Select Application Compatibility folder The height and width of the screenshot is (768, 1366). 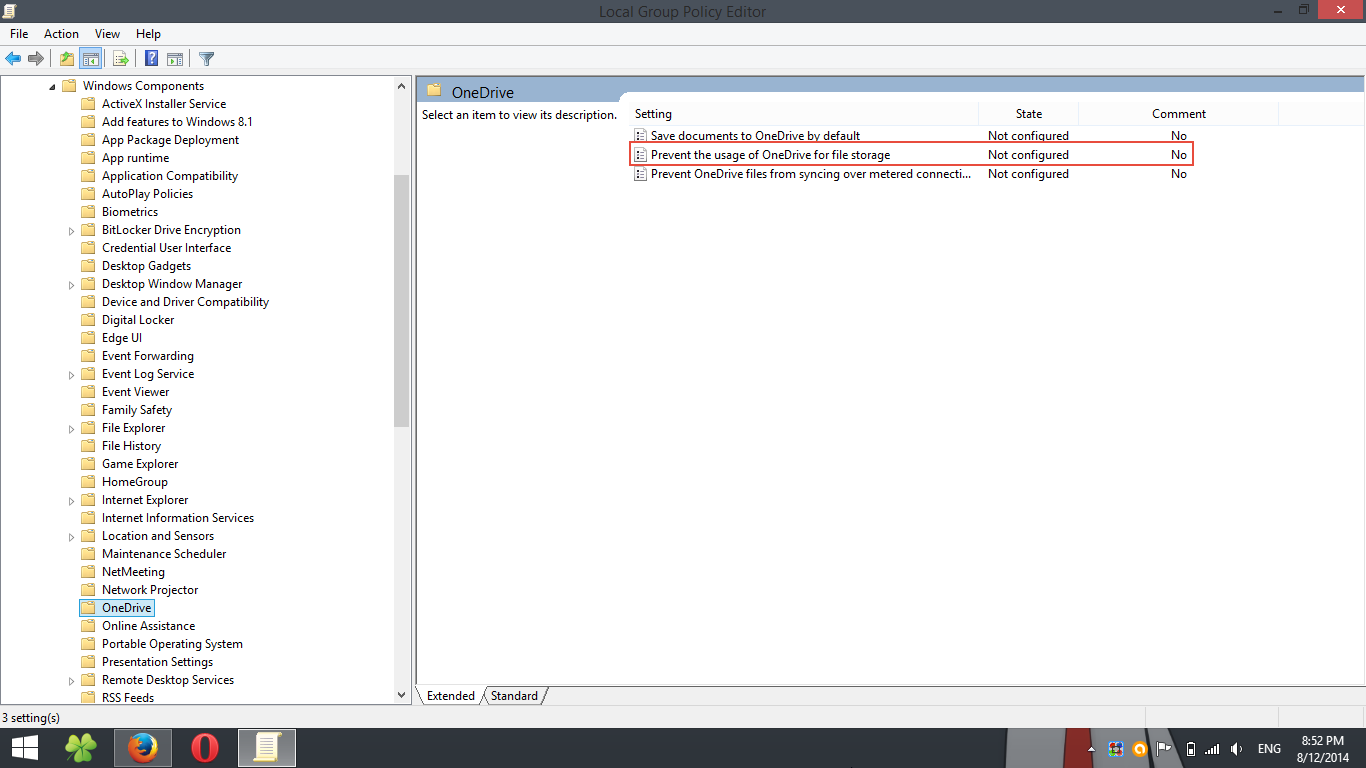[170, 176]
